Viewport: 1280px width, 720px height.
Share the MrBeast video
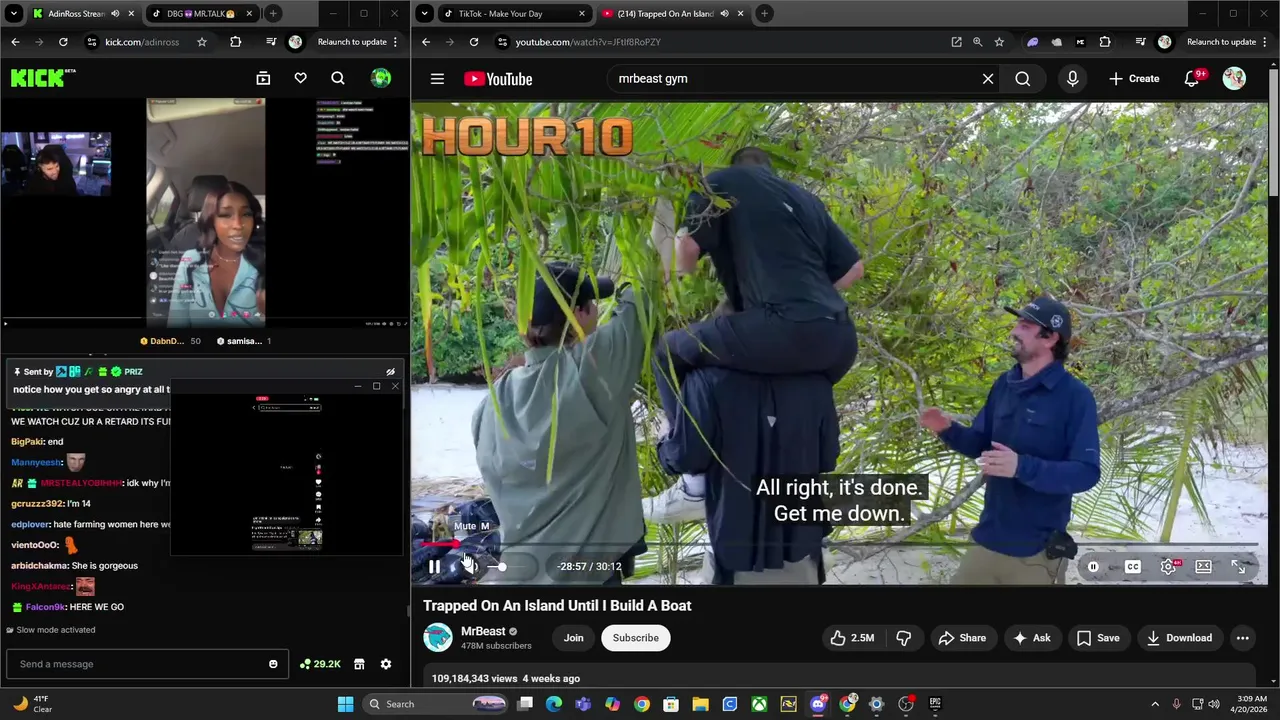click(962, 638)
